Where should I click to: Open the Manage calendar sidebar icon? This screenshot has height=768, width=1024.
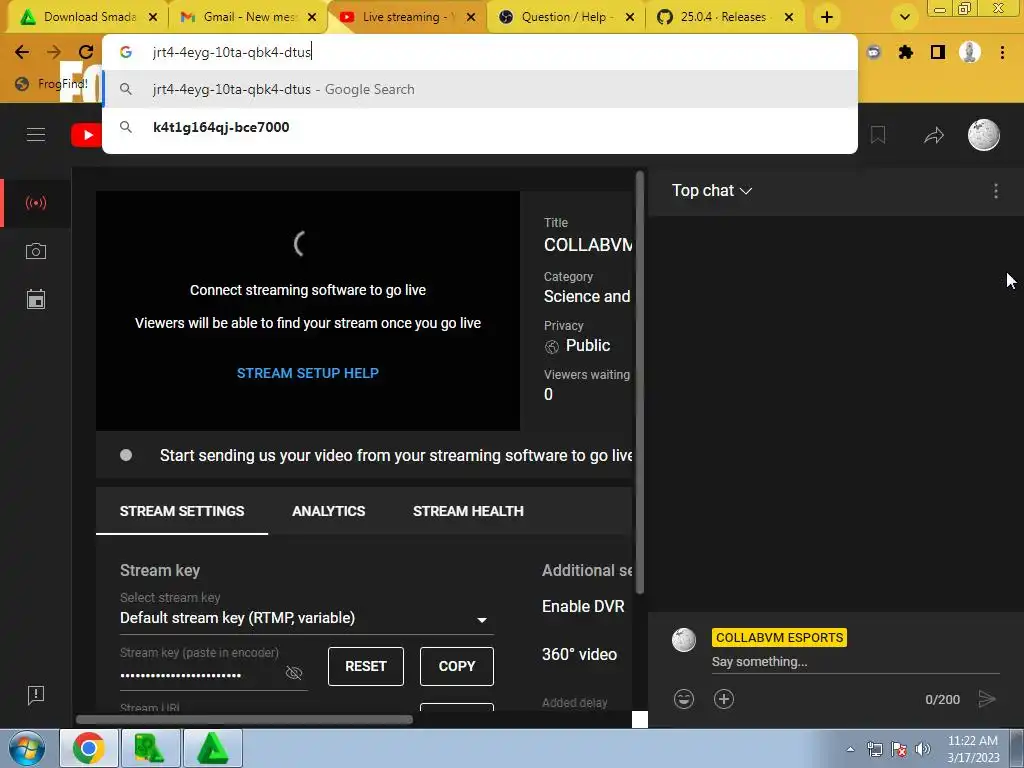click(x=36, y=299)
